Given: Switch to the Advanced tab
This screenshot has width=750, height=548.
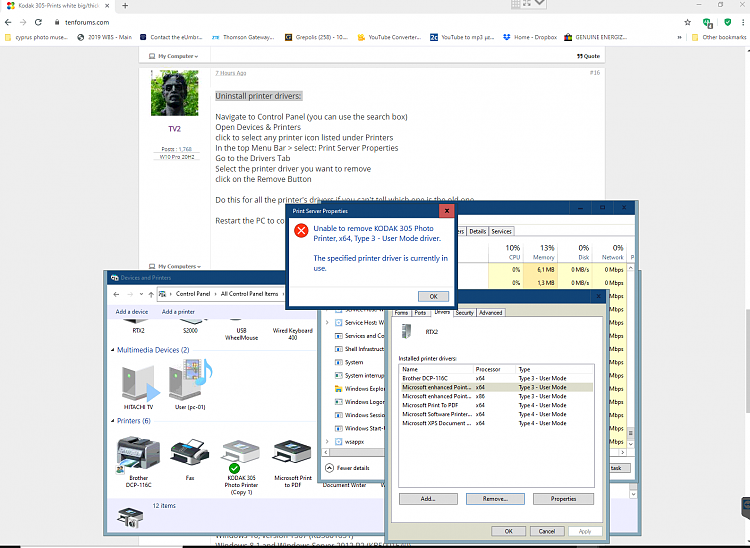Looking at the screenshot, I should click(x=490, y=313).
